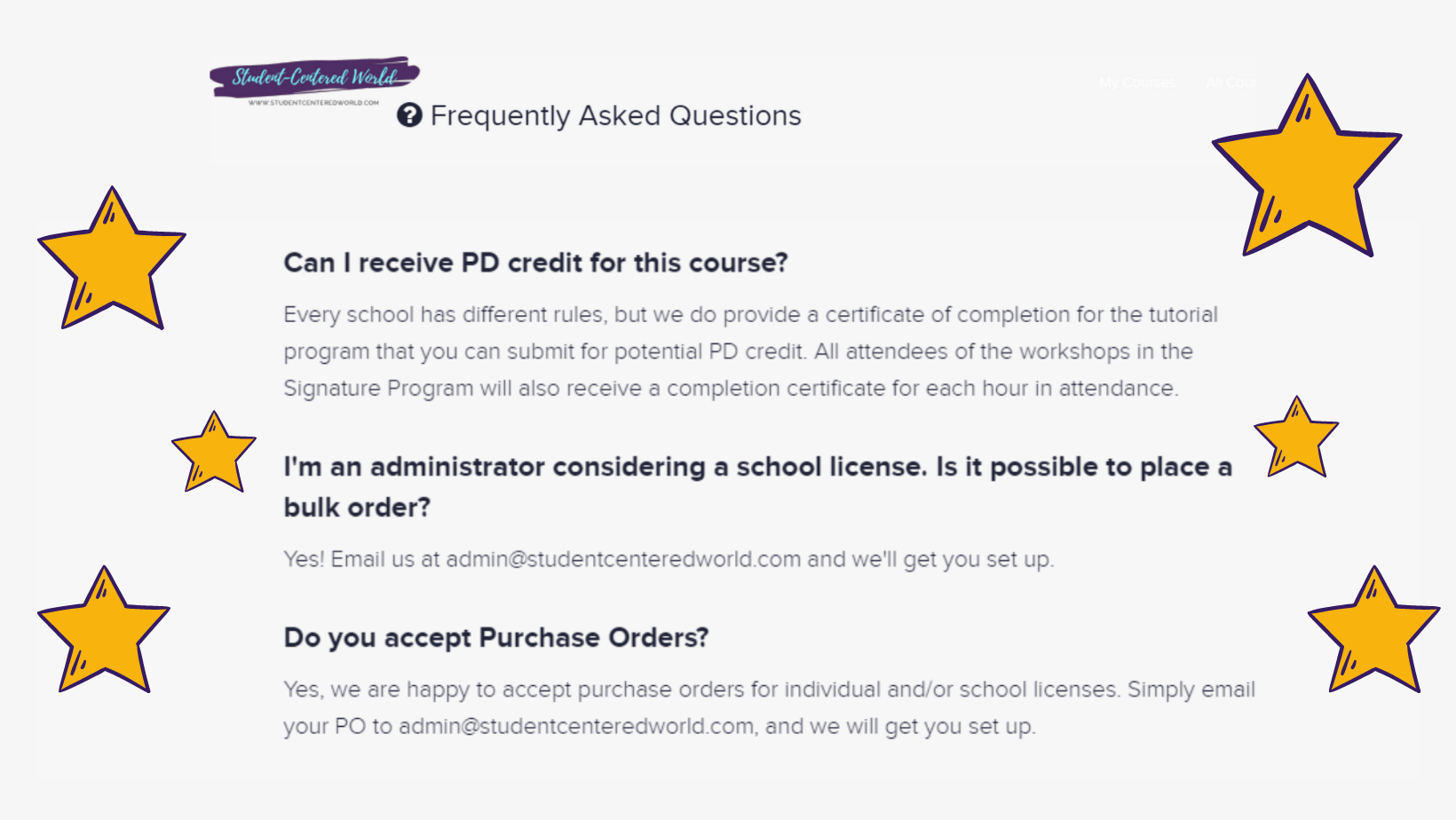This screenshot has width=1456, height=820.
Task: Expand the 'Can I receive PD credit' question
Action: coord(535,263)
